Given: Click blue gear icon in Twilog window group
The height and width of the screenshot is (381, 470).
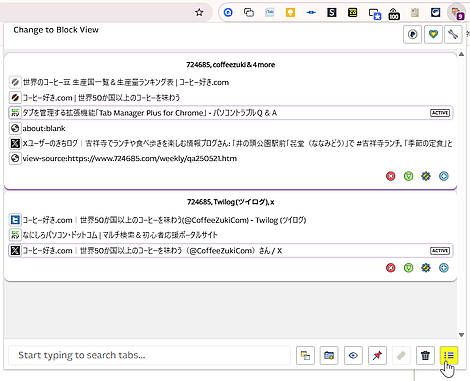Looking at the screenshot, I should point(426,268).
